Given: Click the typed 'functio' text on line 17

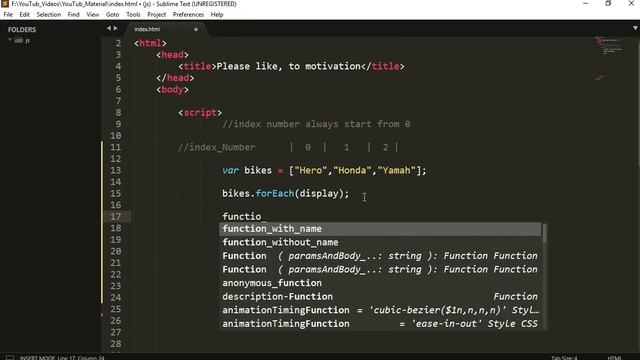Looking at the screenshot, I should (242, 217).
